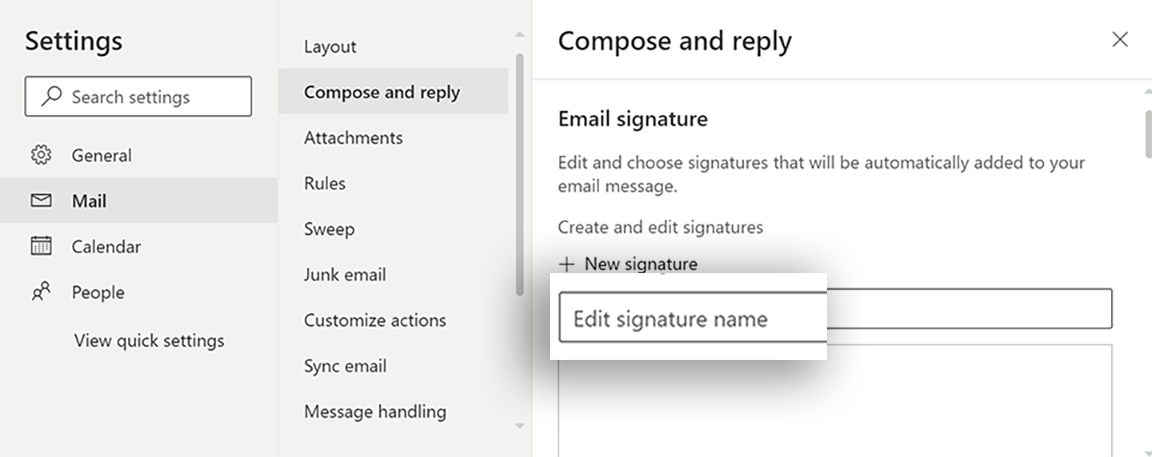Open Message handling settings
Viewport: 1152px width, 457px height.
coord(375,411)
